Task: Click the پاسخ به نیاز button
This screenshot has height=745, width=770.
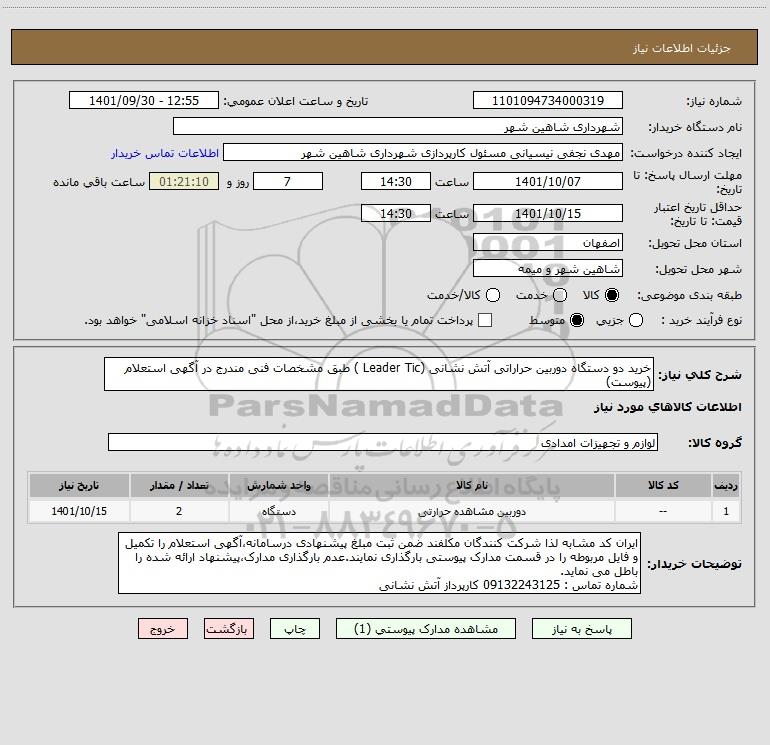Action: click(x=581, y=629)
